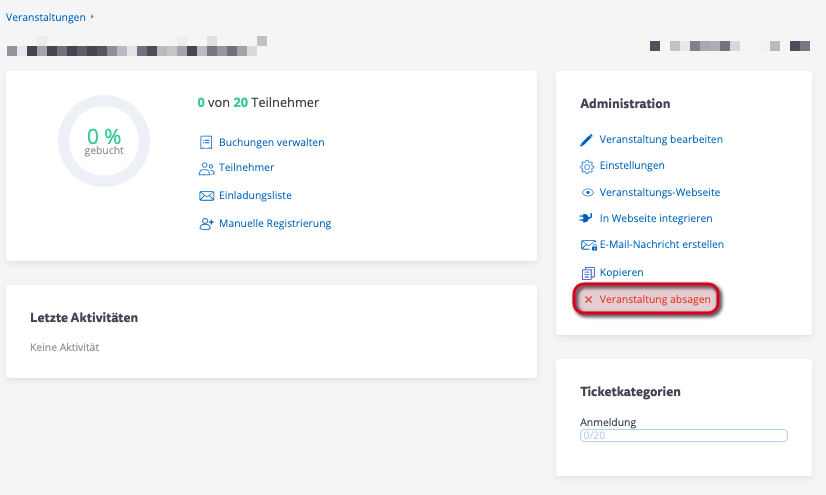826x495 pixels.
Task: Click the E-Mail-Nachricht erstellen envelope icon
Action: [x=588, y=245]
